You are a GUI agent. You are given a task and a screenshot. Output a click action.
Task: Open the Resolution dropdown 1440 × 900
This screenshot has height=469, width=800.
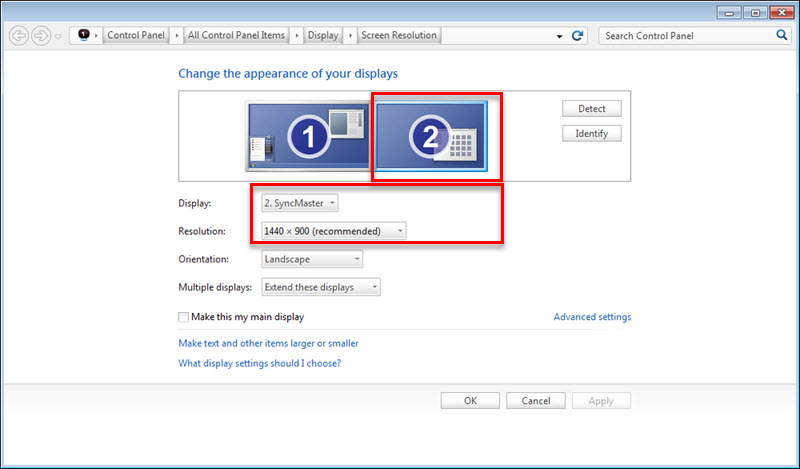point(334,231)
